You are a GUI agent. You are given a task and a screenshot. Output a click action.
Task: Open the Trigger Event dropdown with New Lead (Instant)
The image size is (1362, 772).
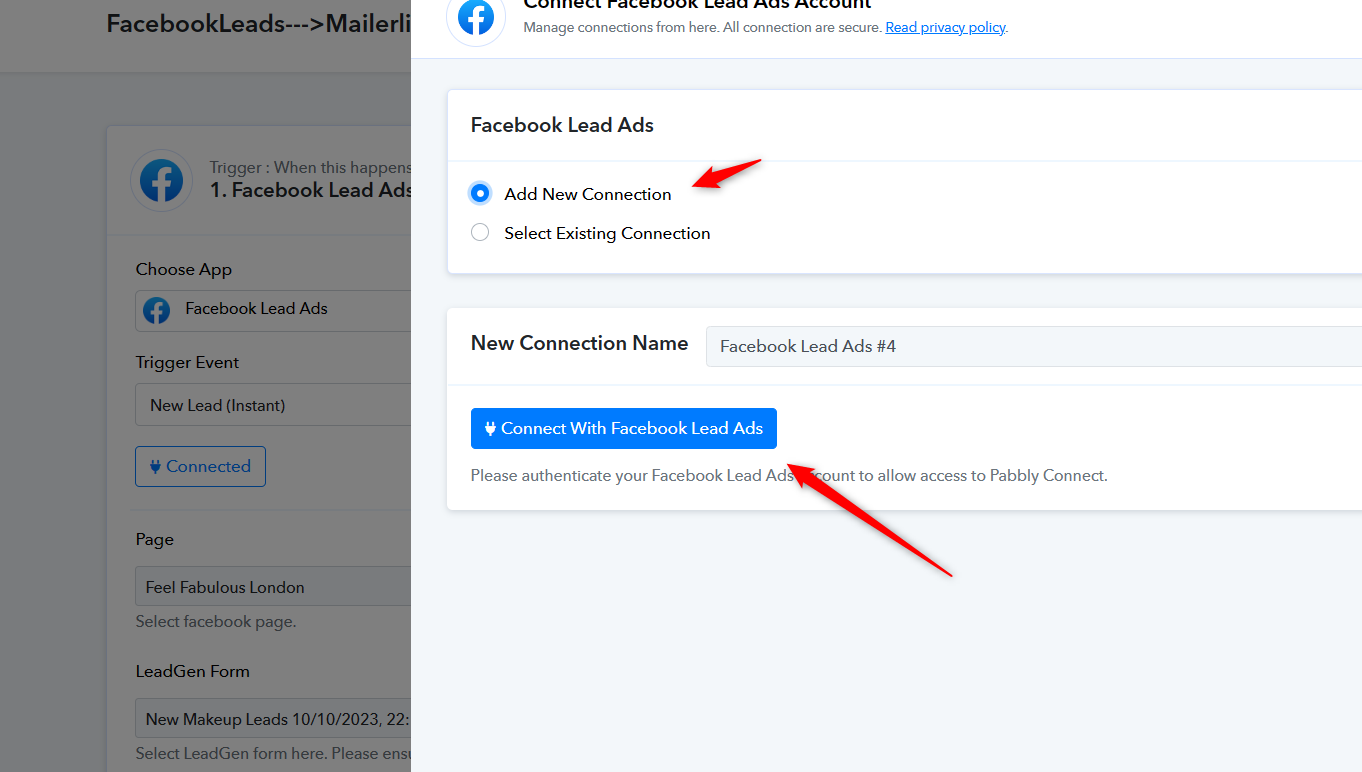tap(273, 405)
